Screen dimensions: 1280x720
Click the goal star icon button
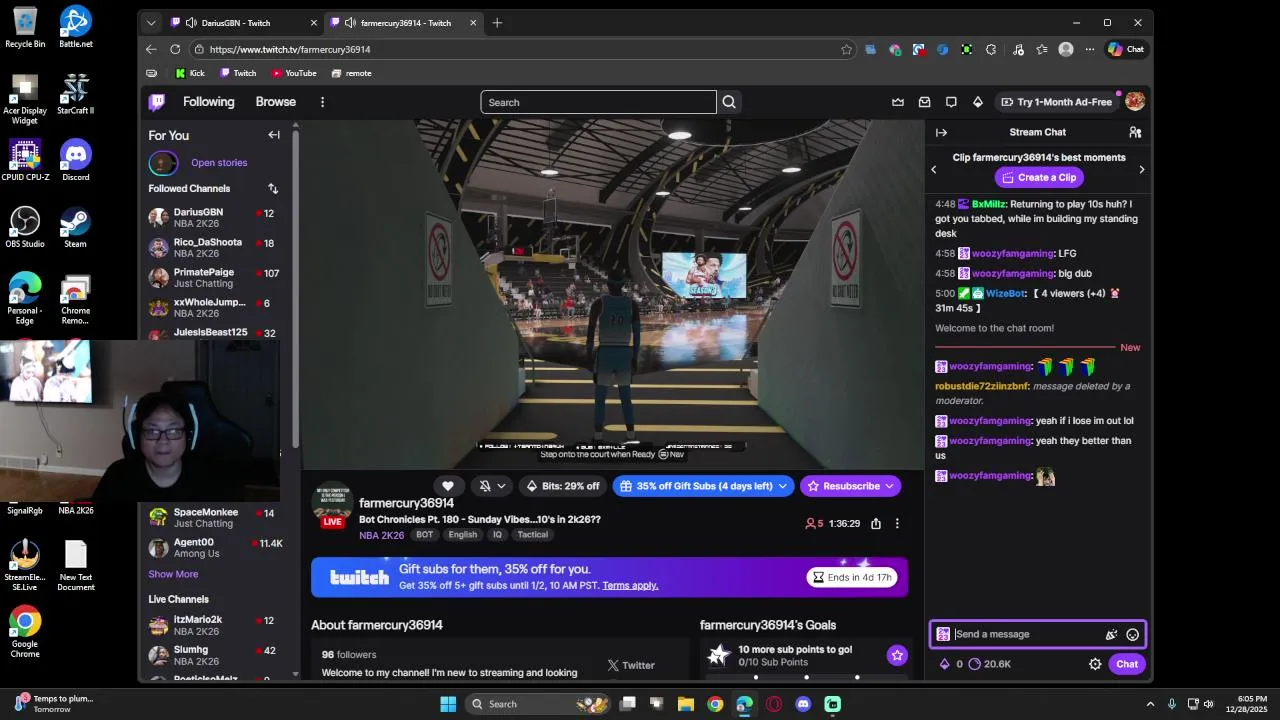[897, 655]
